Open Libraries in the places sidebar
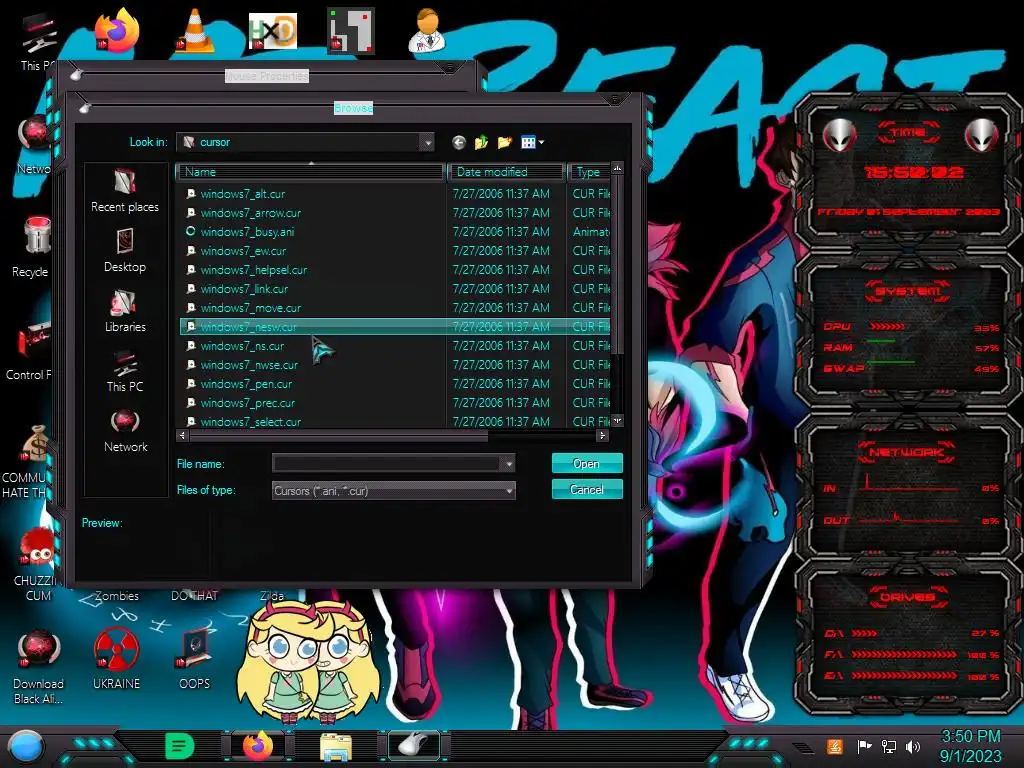This screenshot has height=768, width=1024. [125, 311]
